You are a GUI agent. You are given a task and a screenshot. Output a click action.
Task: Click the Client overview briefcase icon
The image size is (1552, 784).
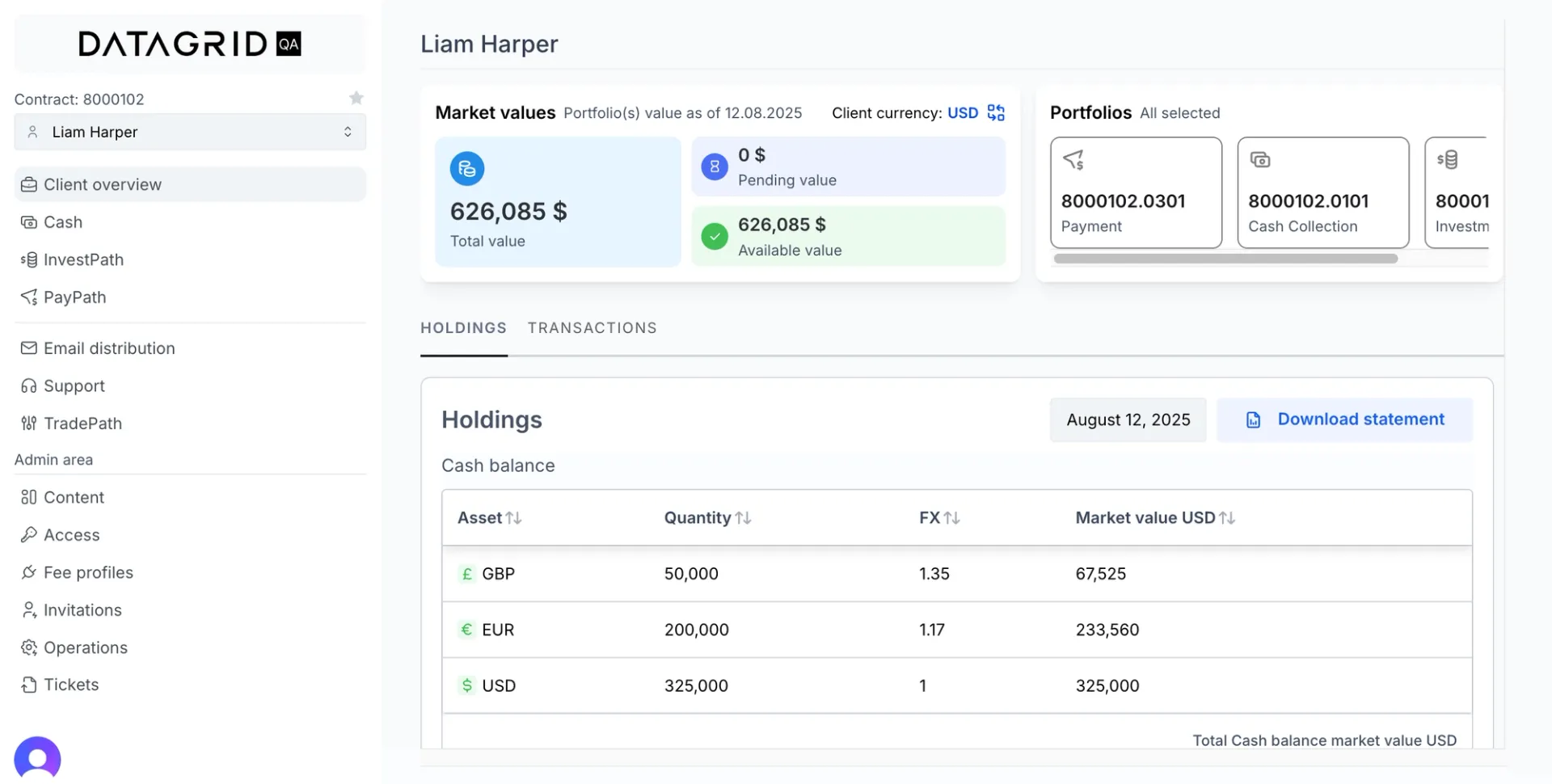tap(29, 184)
